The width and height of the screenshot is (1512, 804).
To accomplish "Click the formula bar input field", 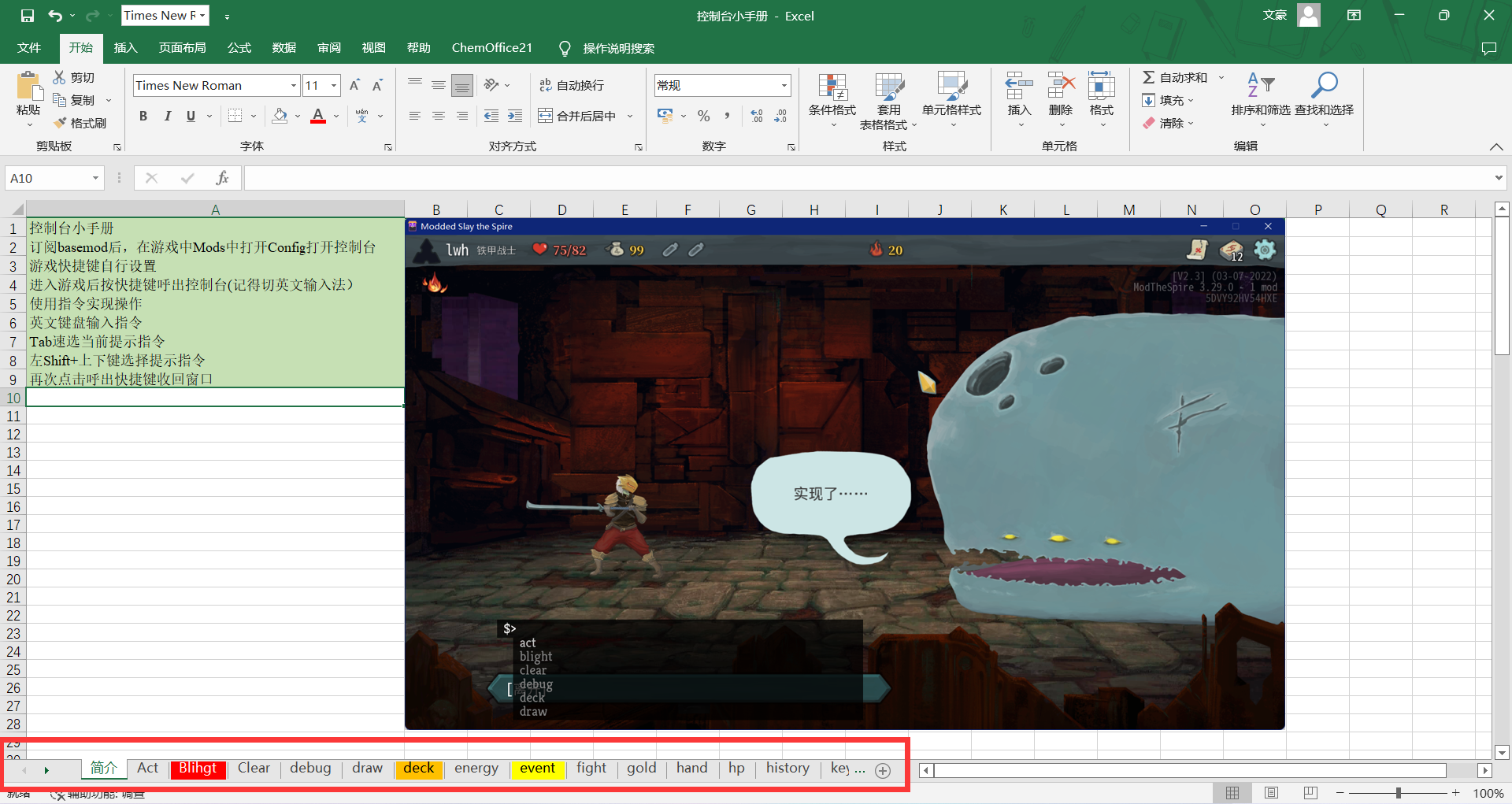I will (868, 178).
